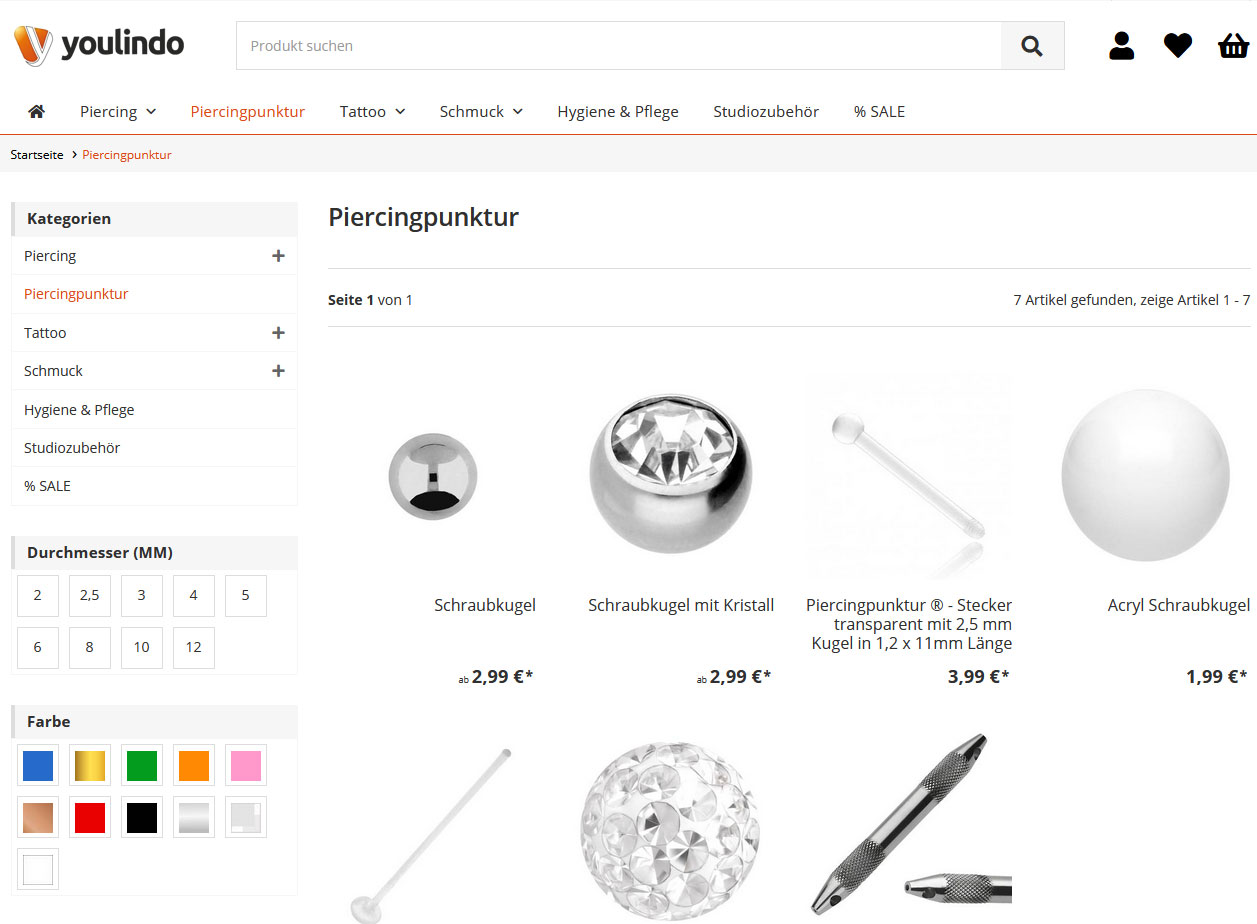This screenshot has width=1257, height=924.
Task: Click the youlindo logo
Action: pyautogui.click(x=98, y=45)
